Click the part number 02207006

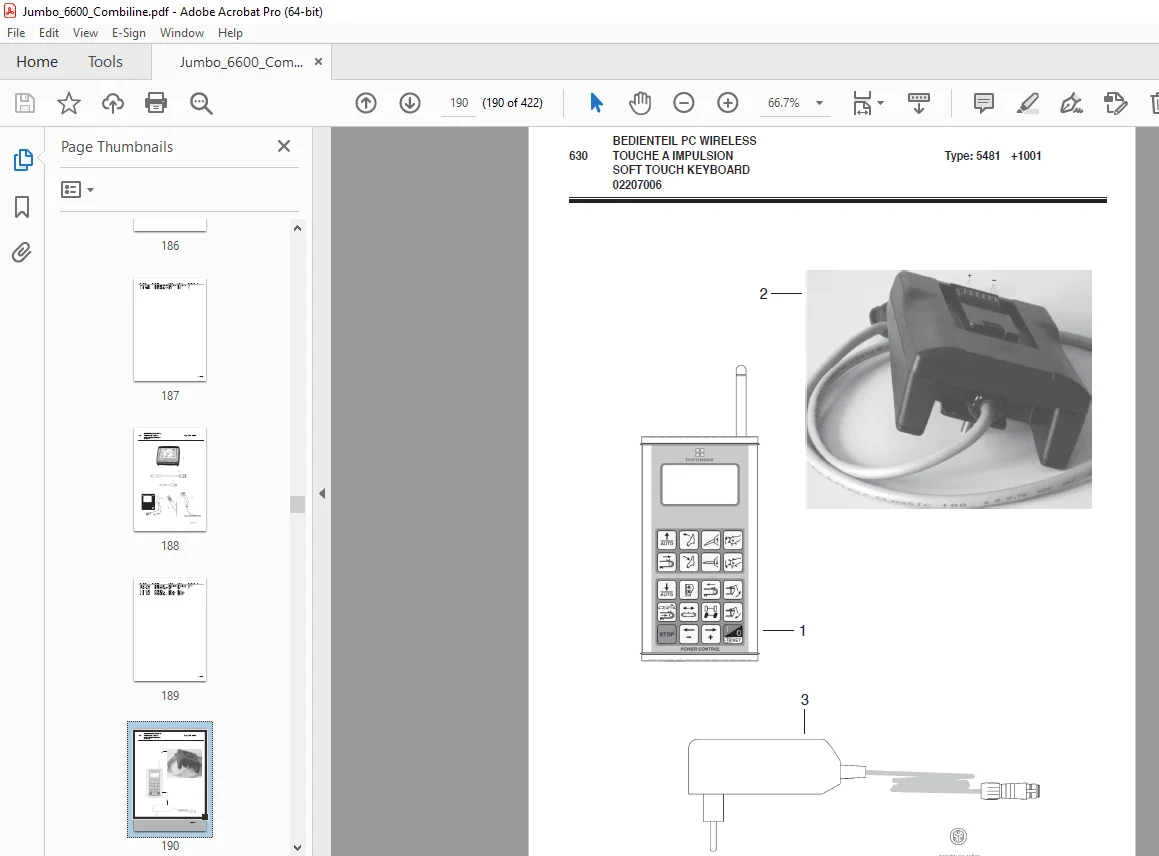(637, 184)
